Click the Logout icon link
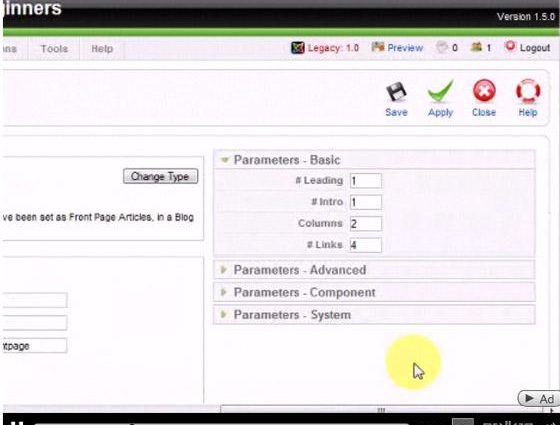Viewport: 560px width, 425px height. click(x=510, y=46)
